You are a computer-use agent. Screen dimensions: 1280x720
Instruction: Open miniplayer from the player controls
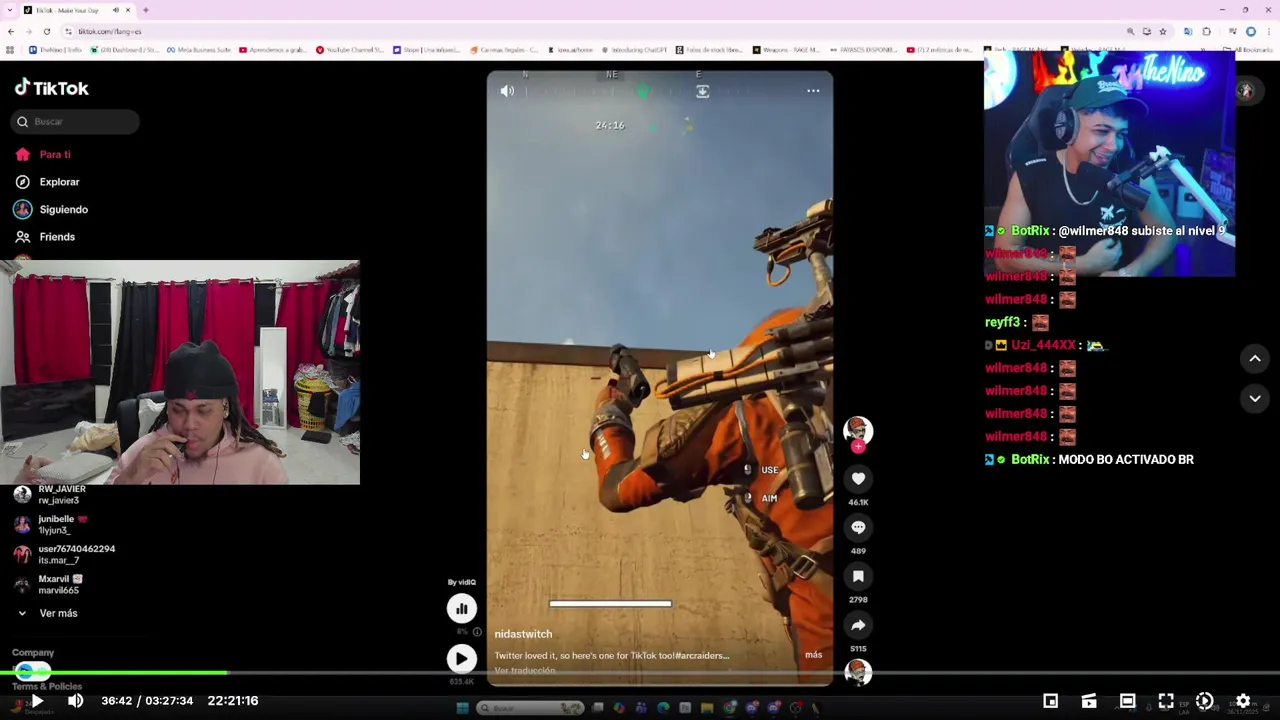[1050, 701]
